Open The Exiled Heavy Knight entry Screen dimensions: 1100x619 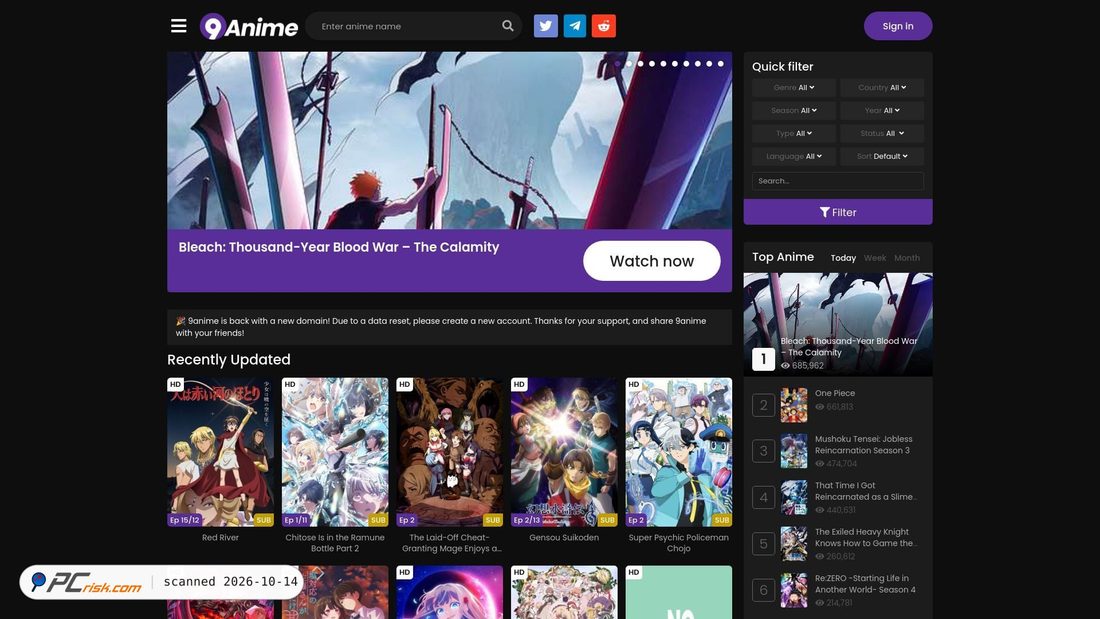(864, 538)
